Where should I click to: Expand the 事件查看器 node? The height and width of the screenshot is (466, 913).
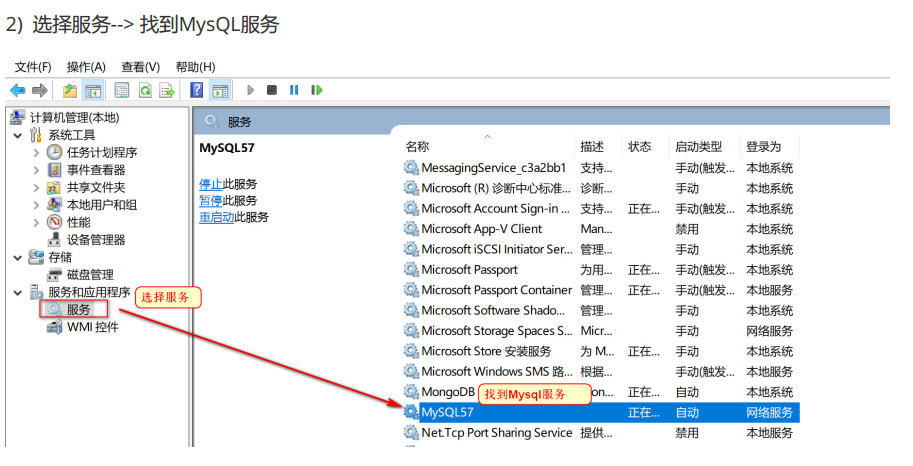[36, 170]
